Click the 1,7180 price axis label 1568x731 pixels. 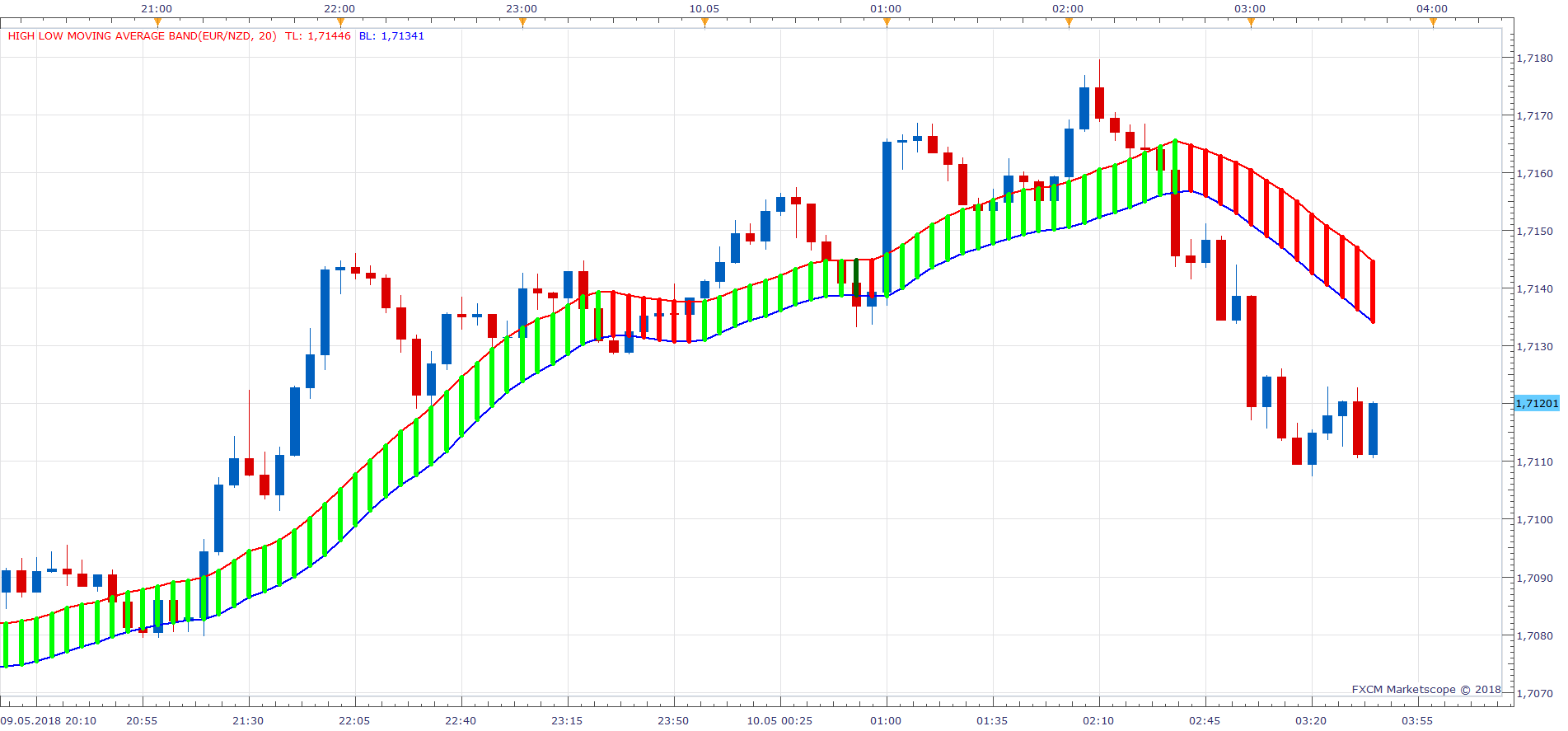point(1535,59)
